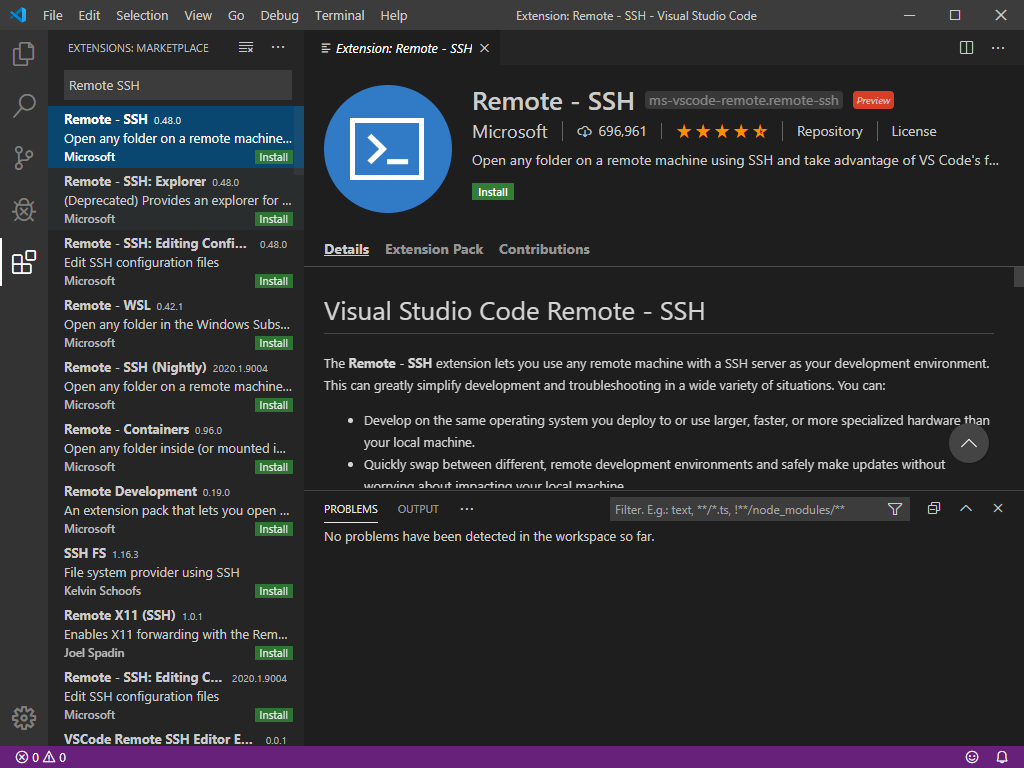Image resolution: width=1024 pixels, height=768 pixels.
Task: Open the editor actions overflow menu
Action: coord(997,47)
